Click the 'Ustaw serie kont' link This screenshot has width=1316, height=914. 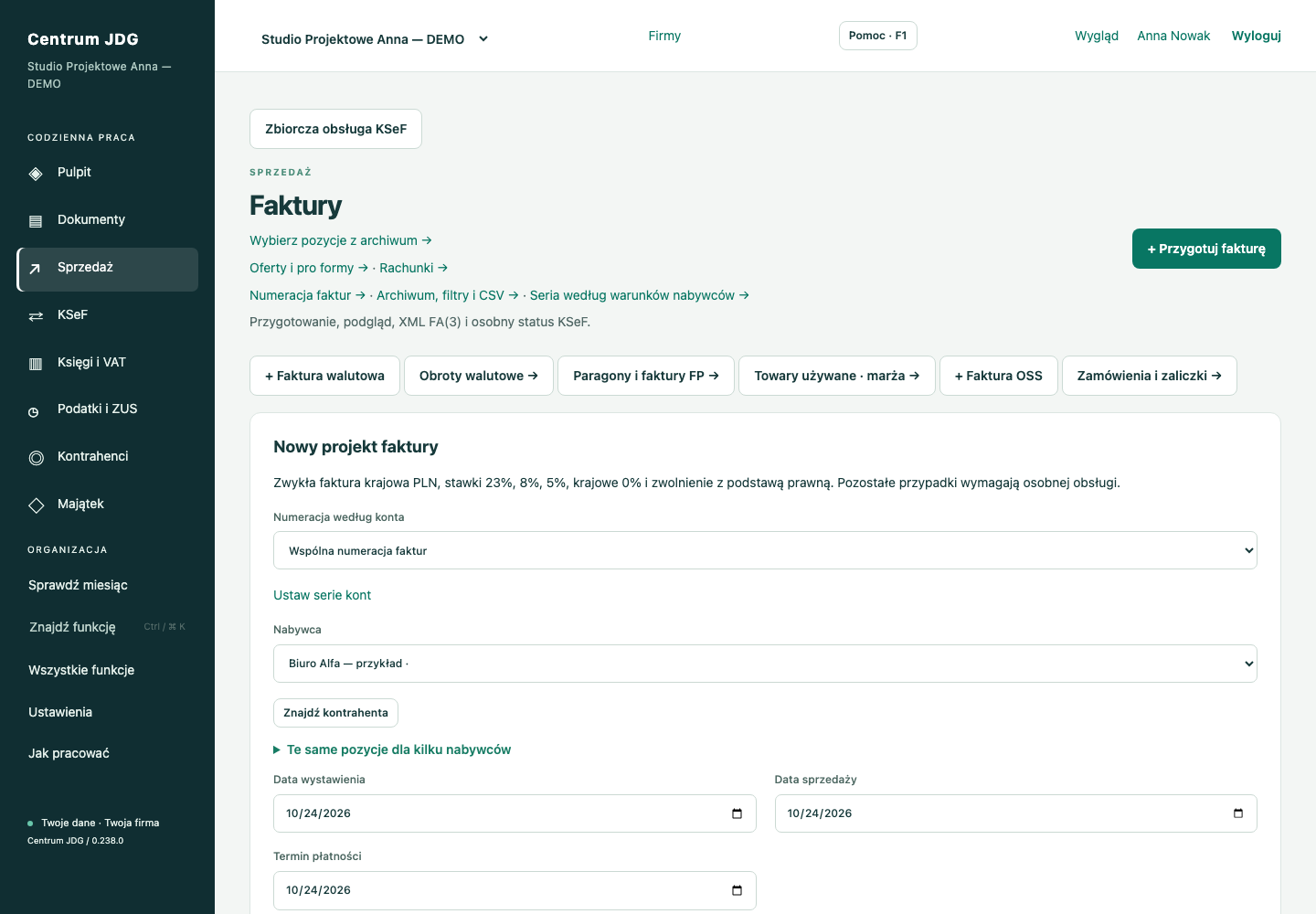coord(322,595)
